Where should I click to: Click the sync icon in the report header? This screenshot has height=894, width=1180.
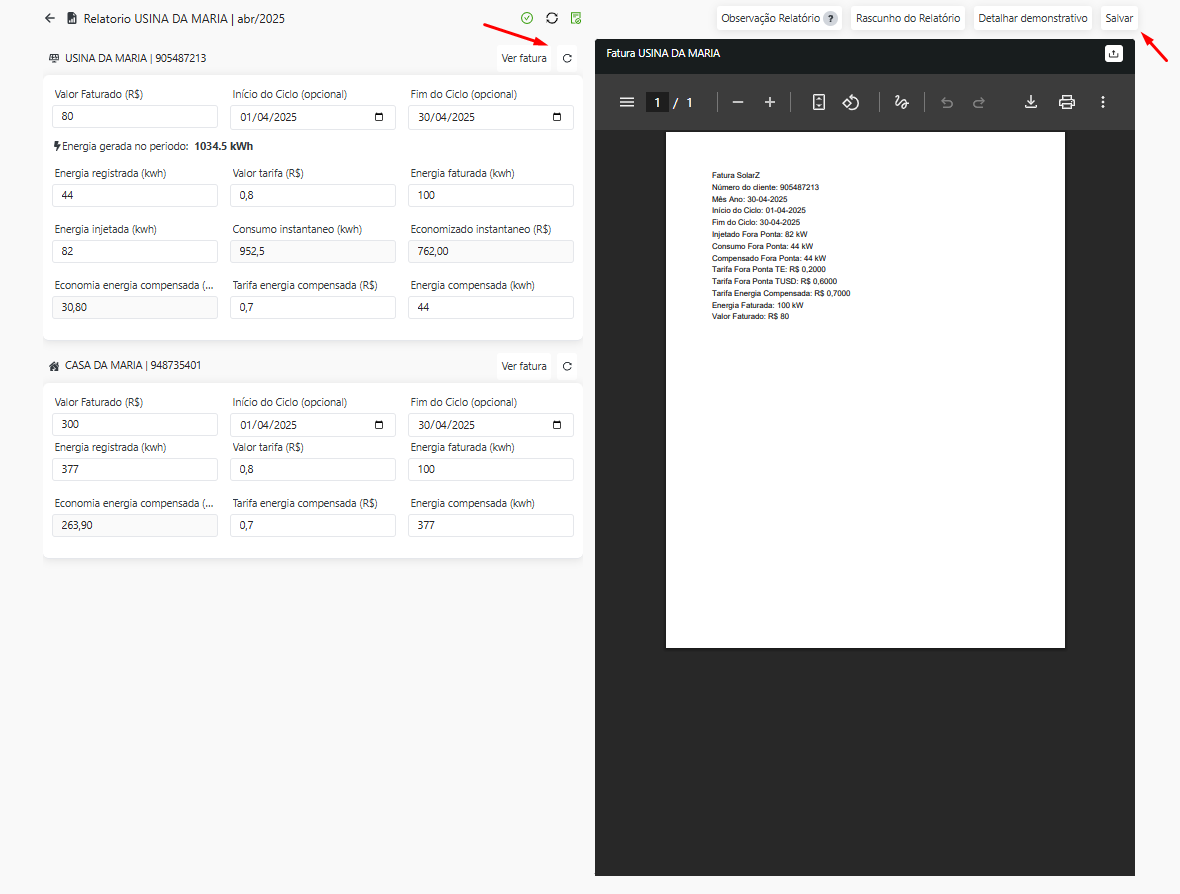(552, 18)
